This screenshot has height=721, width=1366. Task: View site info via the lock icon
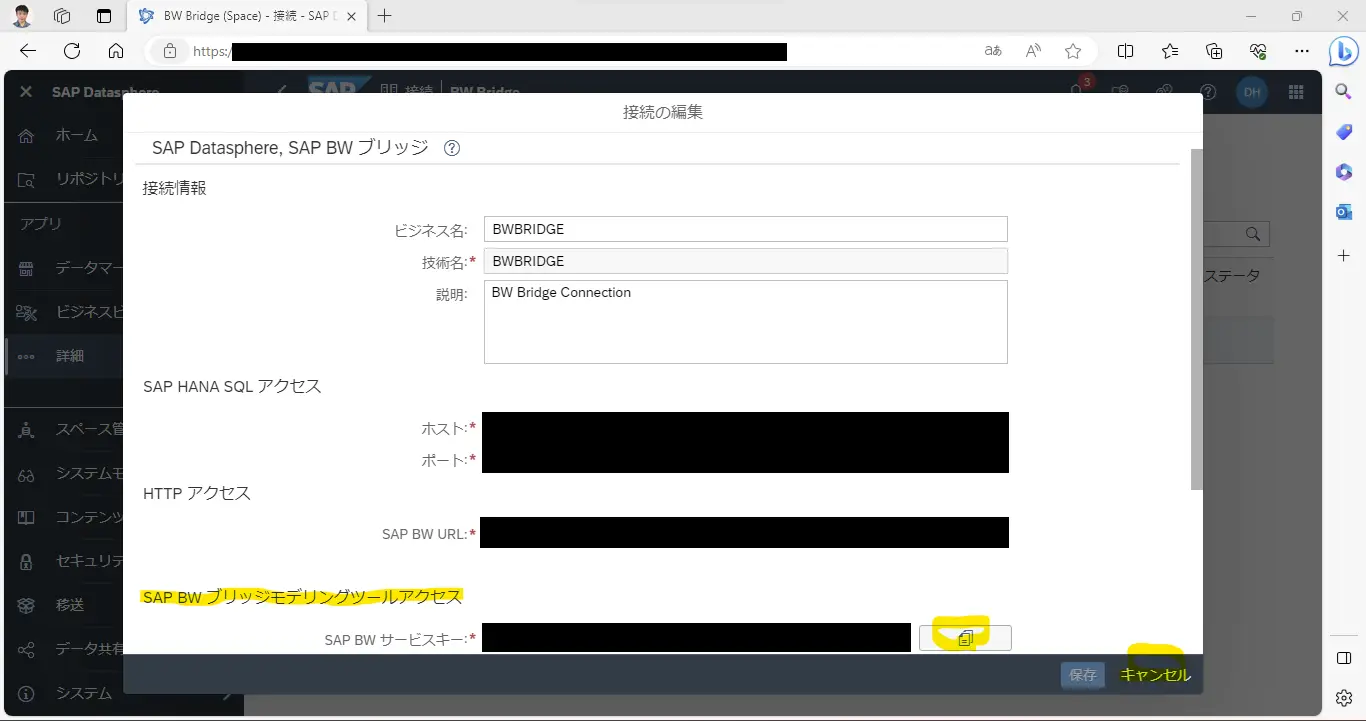(170, 51)
